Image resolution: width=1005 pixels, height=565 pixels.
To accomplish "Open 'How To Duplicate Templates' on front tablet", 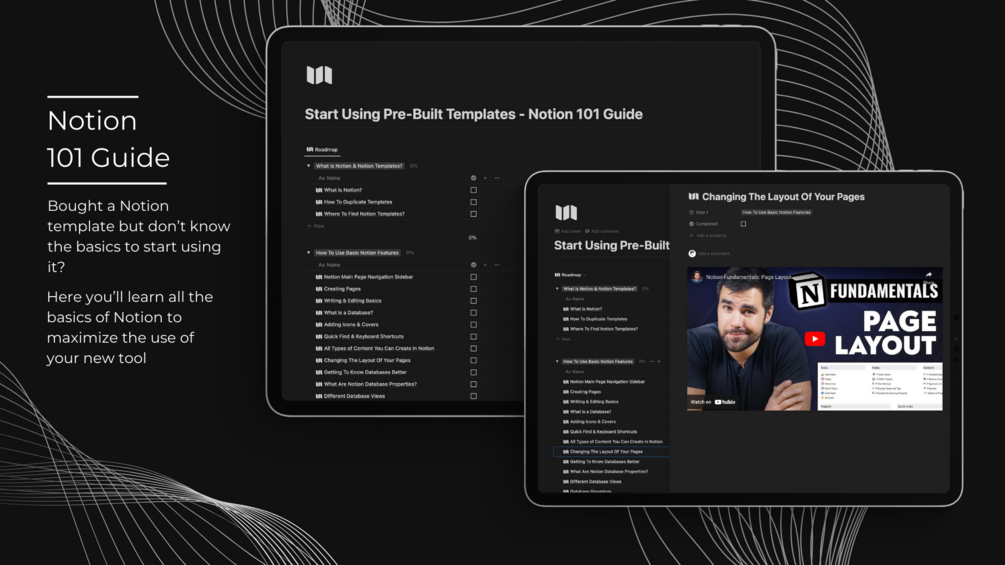I will [x=599, y=319].
